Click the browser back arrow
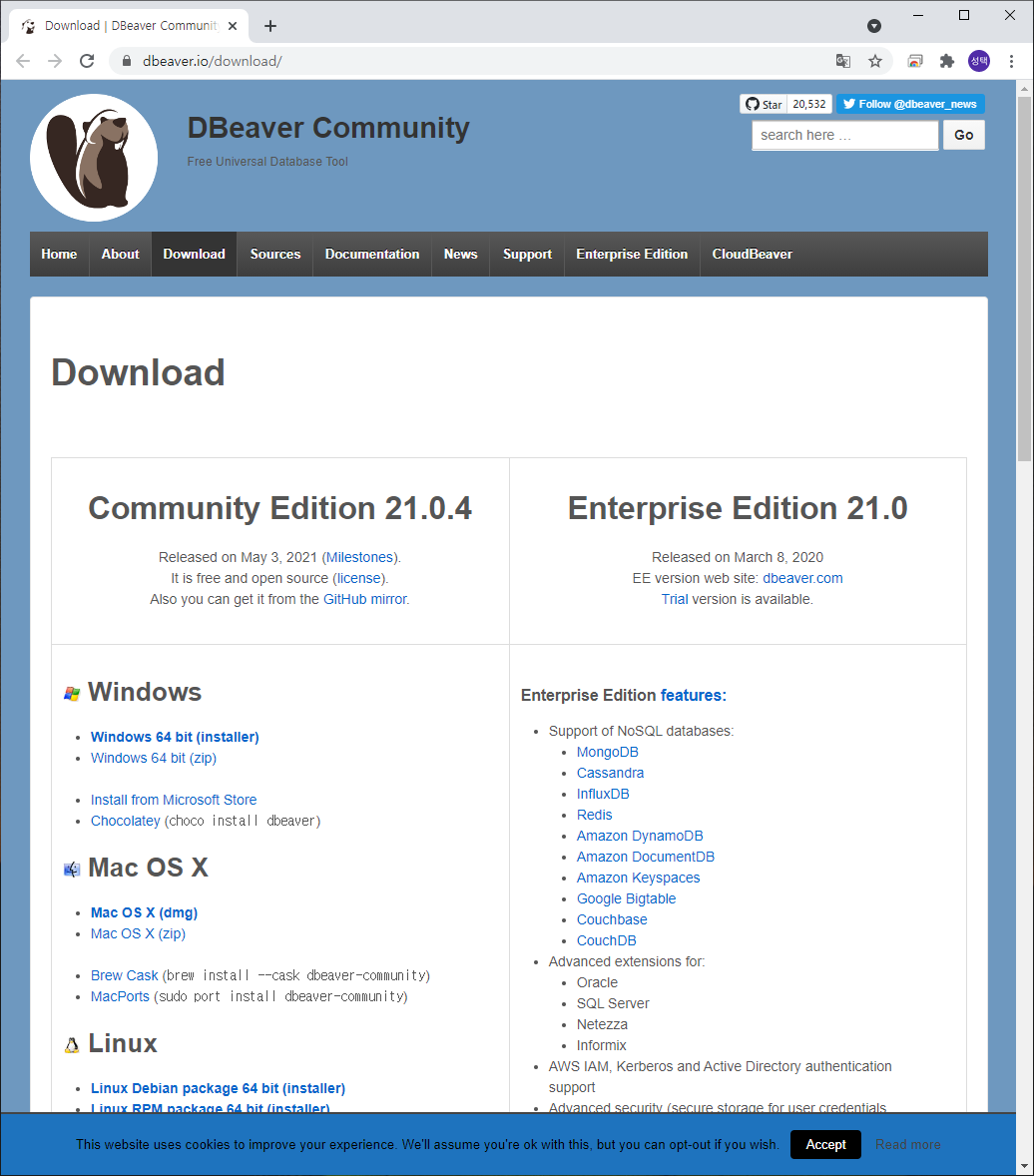This screenshot has height=1176, width=1034. coord(23,61)
